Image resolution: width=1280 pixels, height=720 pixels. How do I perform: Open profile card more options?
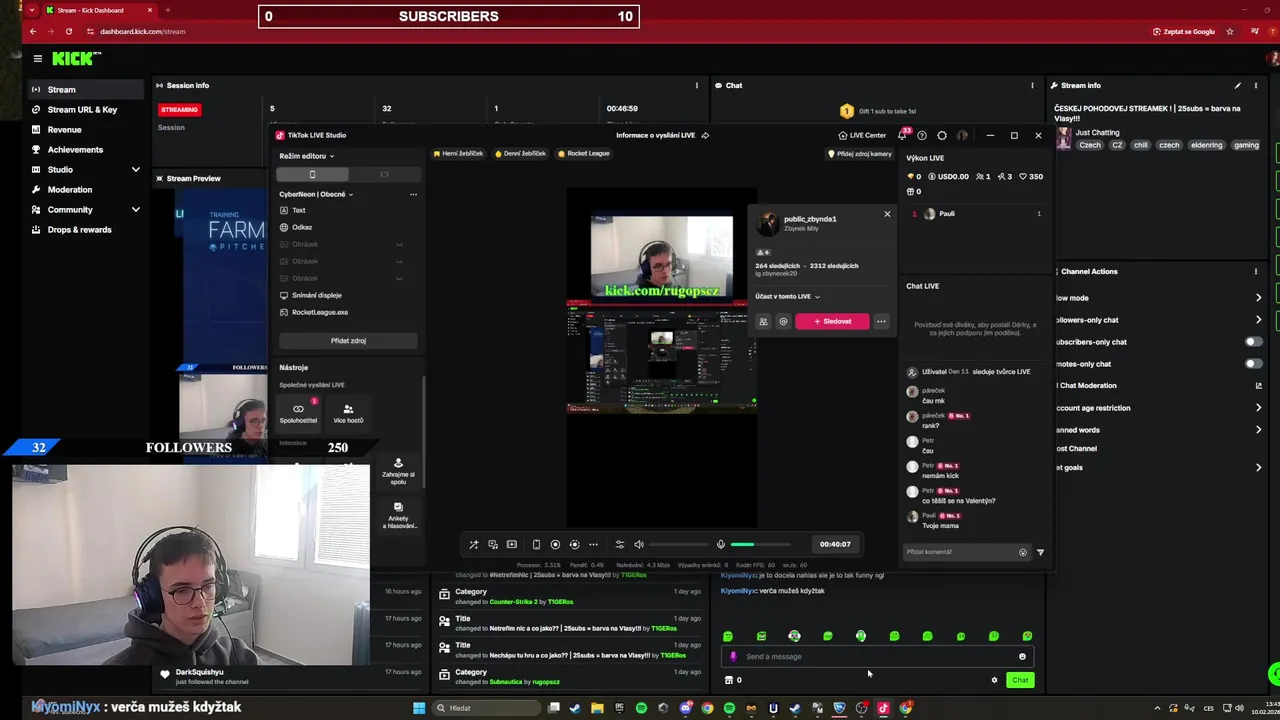[881, 322]
